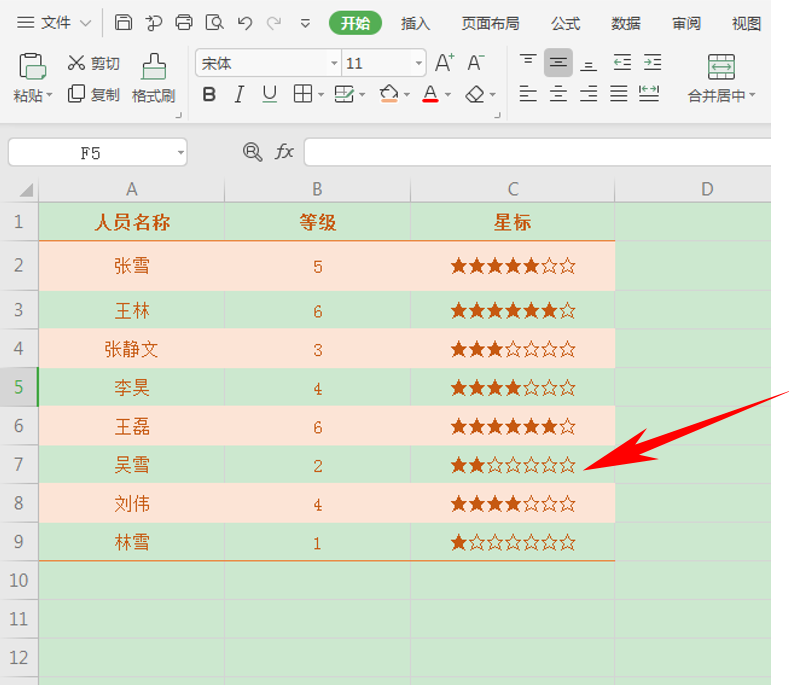
Task: Click the distributed alignment icon
Action: click(x=649, y=94)
